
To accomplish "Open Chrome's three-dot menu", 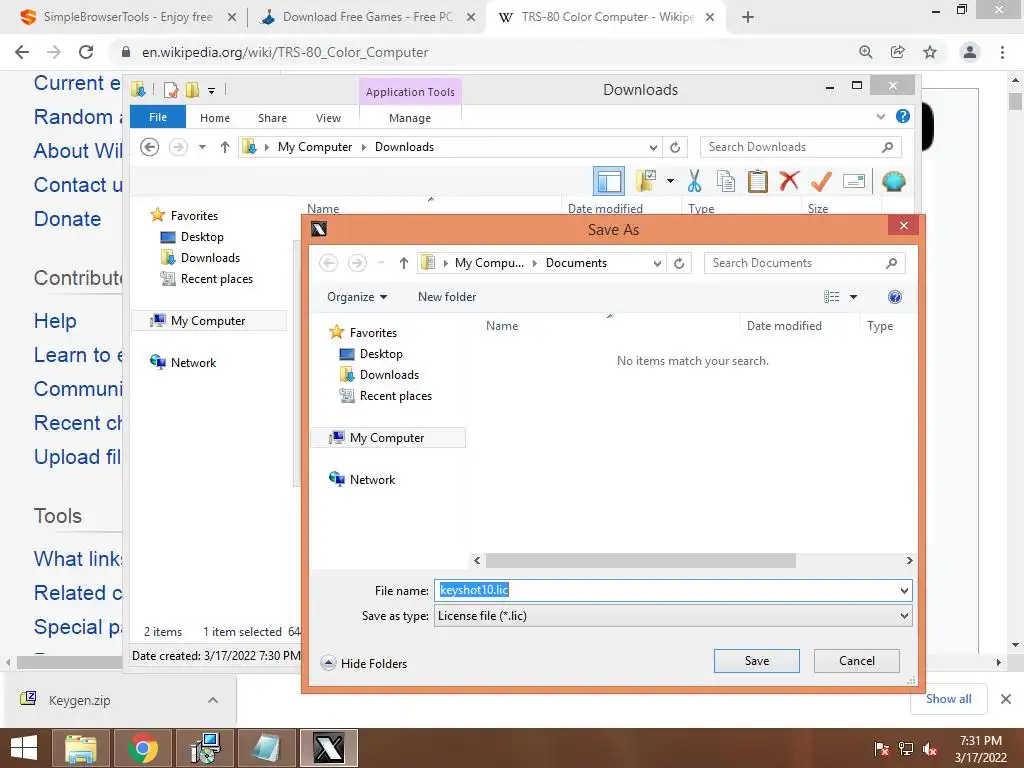I will tap(1002, 52).
